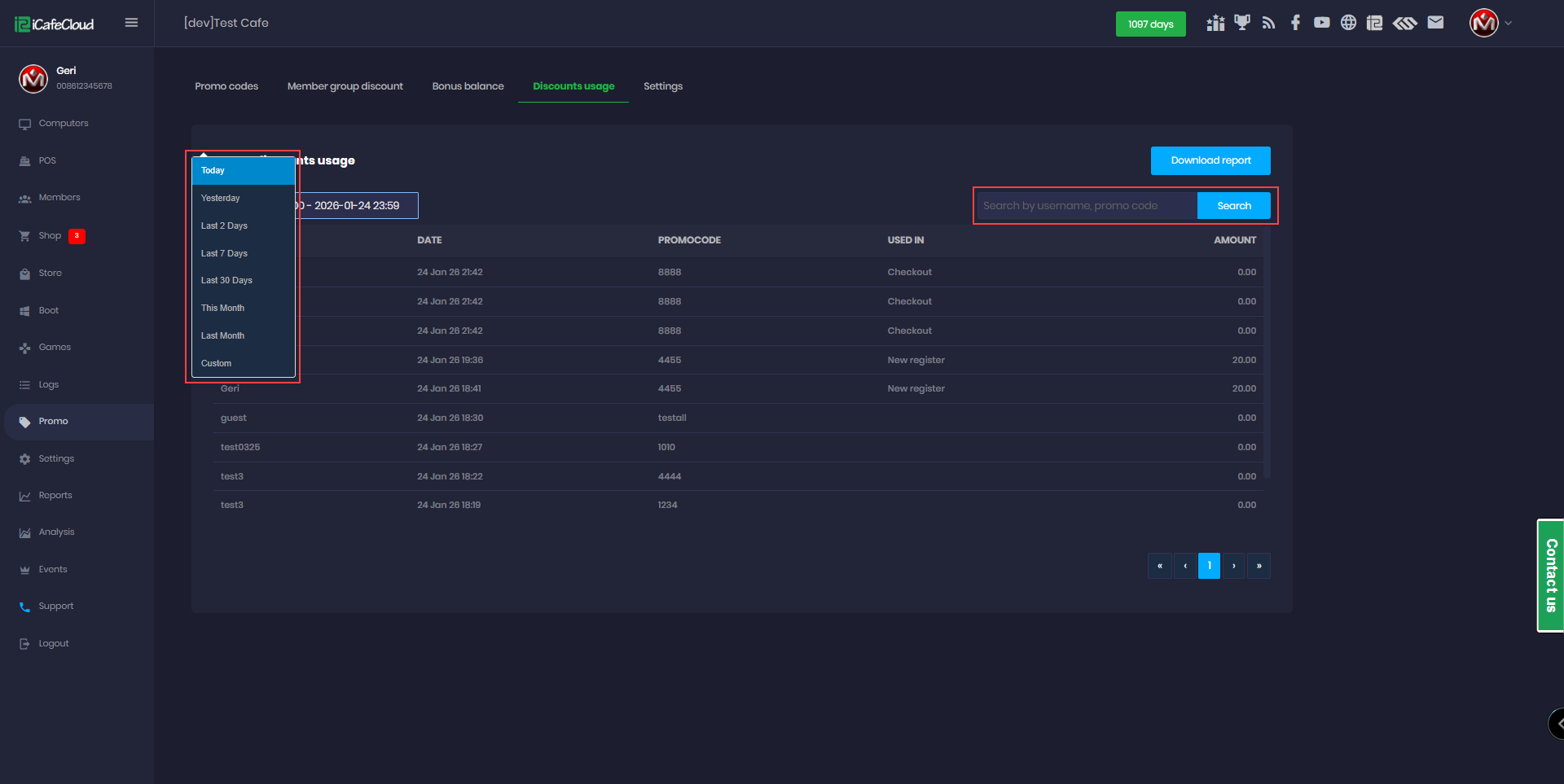
Task: Go to the last page in pagination
Action: click(1259, 566)
